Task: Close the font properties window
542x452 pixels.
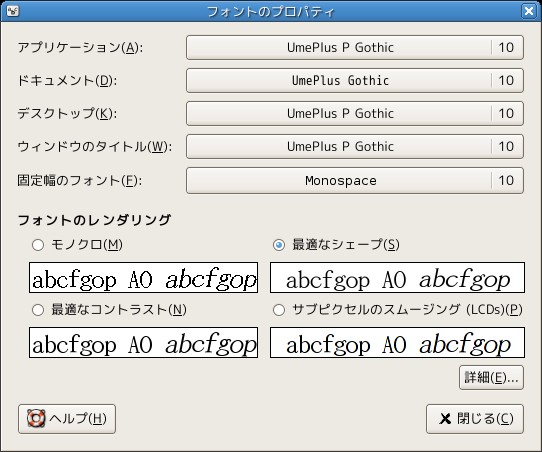Action: [529, 11]
